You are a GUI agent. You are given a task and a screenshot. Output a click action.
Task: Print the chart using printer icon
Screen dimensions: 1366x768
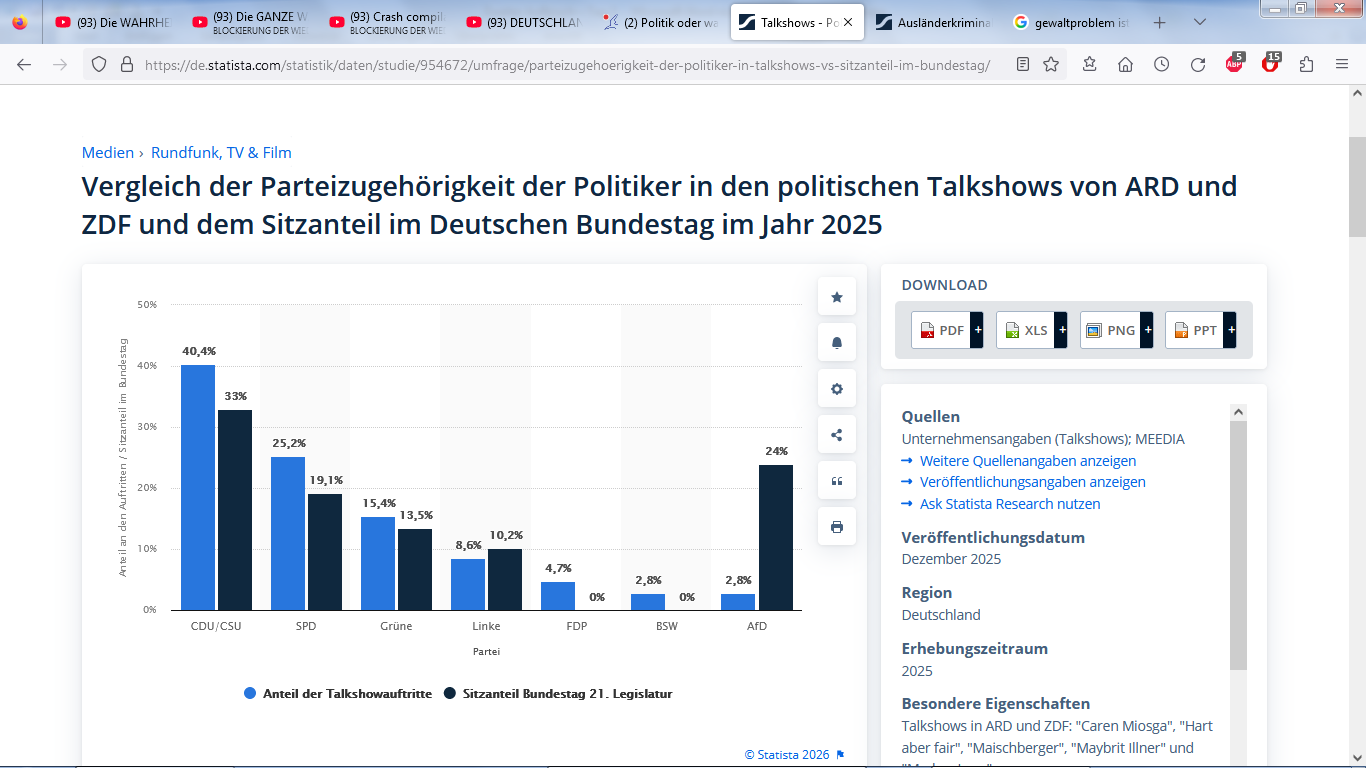point(837,527)
